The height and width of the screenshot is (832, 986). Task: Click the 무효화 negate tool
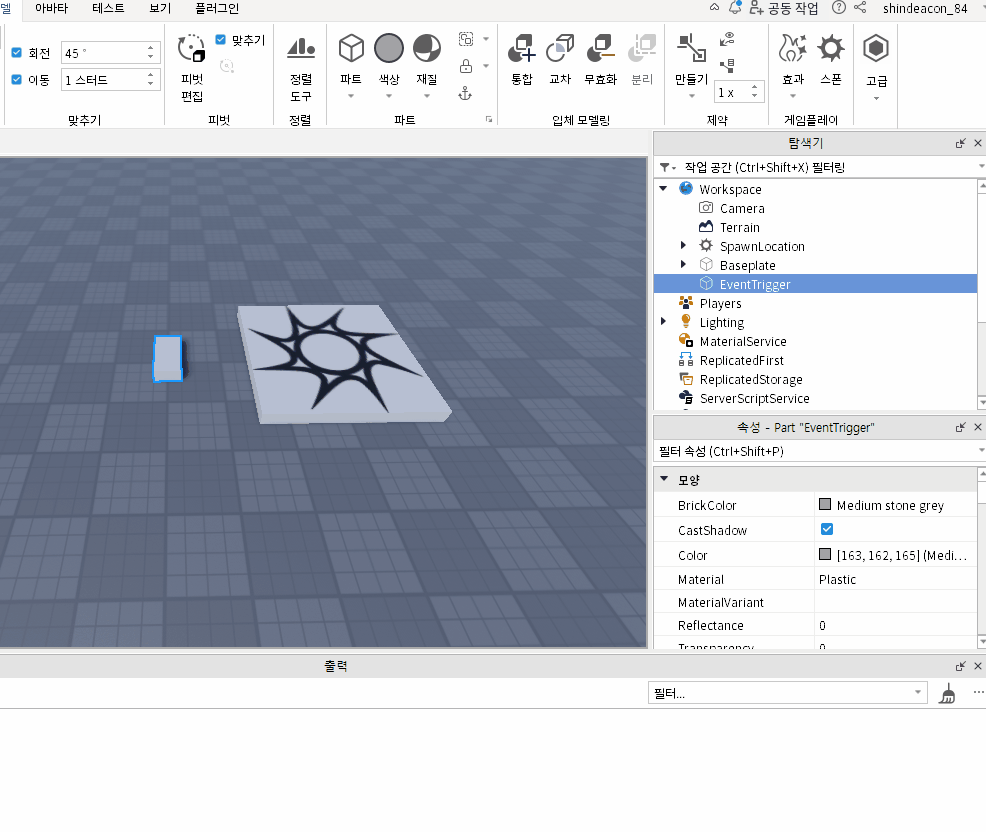pyautogui.click(x=601, y=60)
